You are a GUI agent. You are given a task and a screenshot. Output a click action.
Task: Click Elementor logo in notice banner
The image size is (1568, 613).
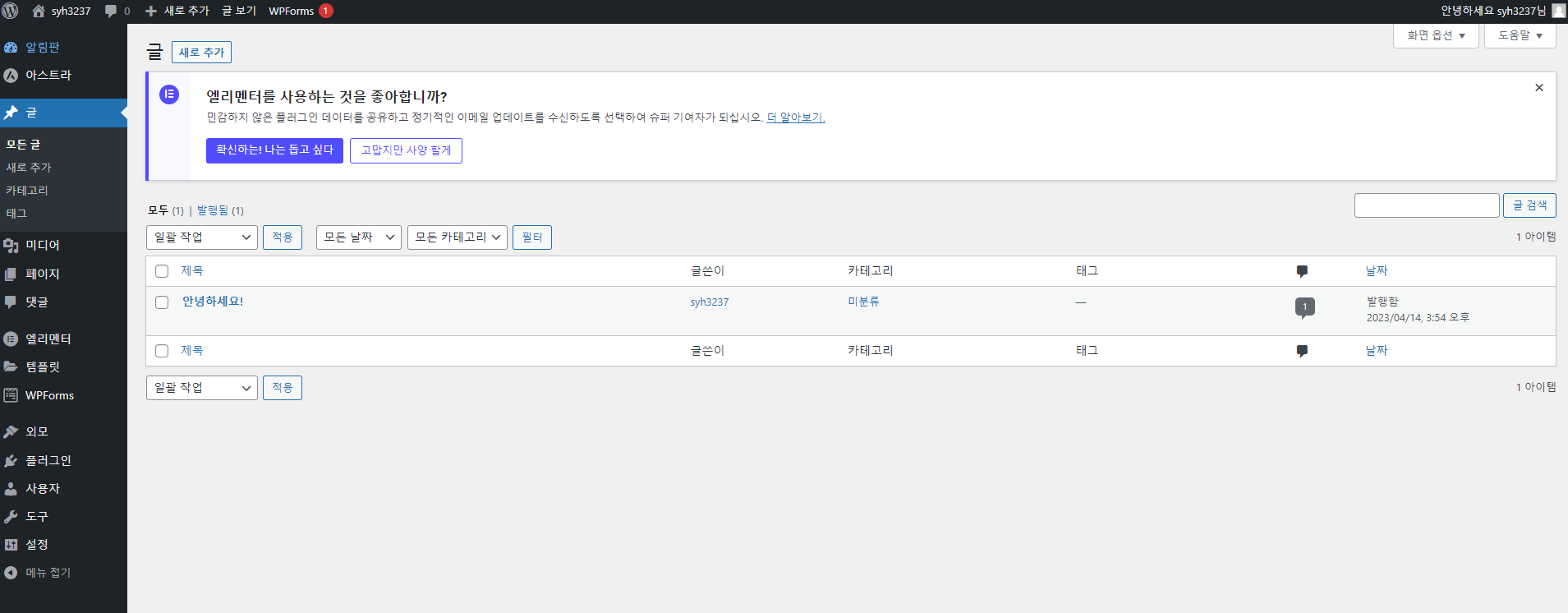coord(169,94)
